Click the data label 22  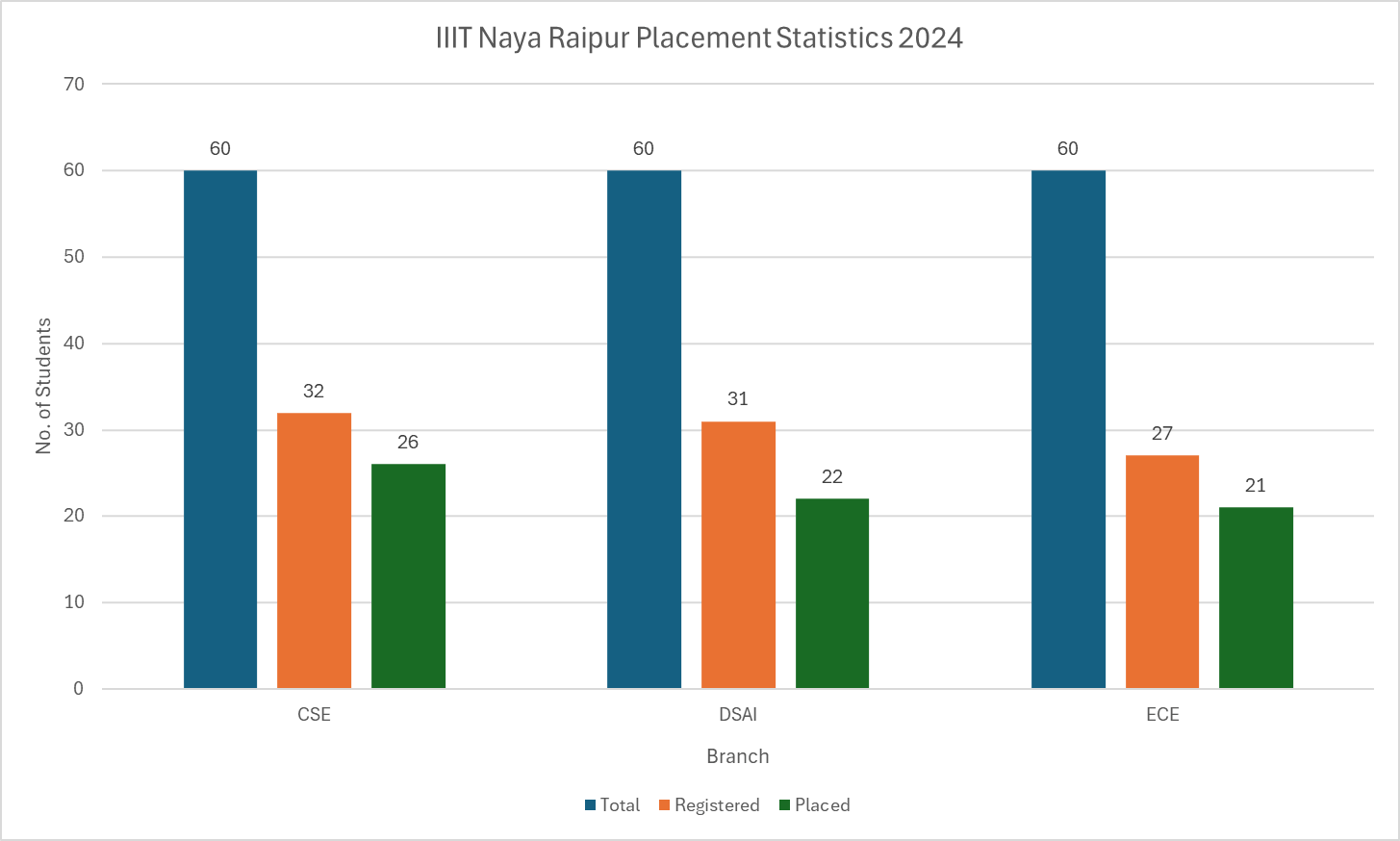pyautogui.click(x=832, y=476)
